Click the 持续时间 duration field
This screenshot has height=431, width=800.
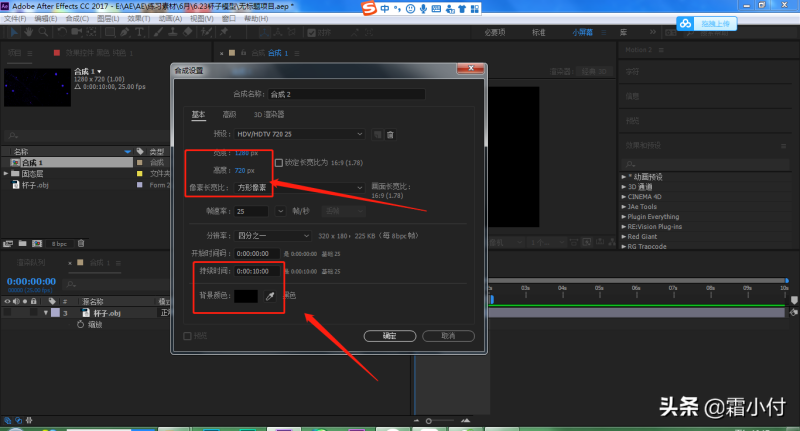[x=257, y=271]
